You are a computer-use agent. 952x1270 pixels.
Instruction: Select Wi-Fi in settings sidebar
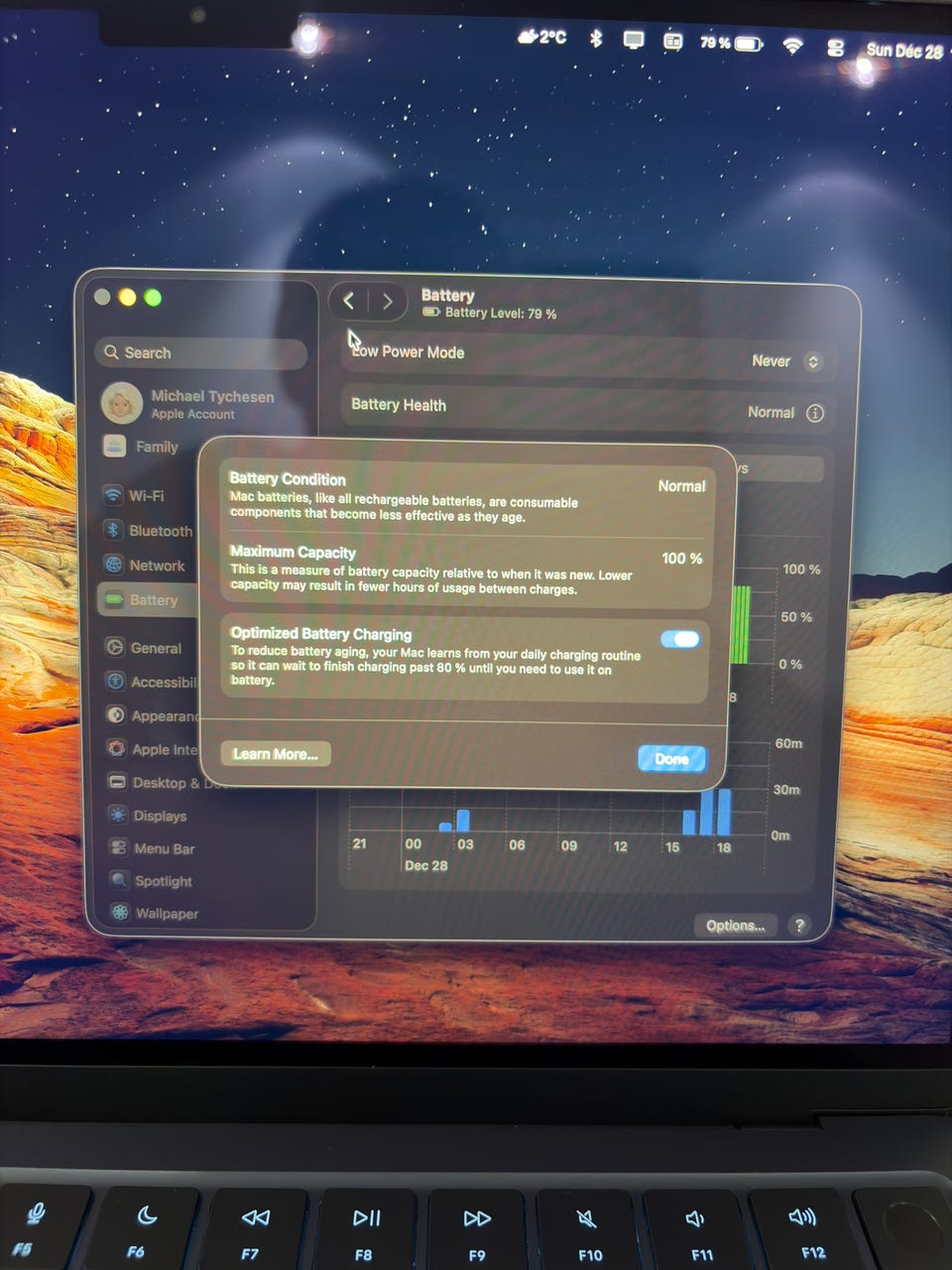point(134,495)
